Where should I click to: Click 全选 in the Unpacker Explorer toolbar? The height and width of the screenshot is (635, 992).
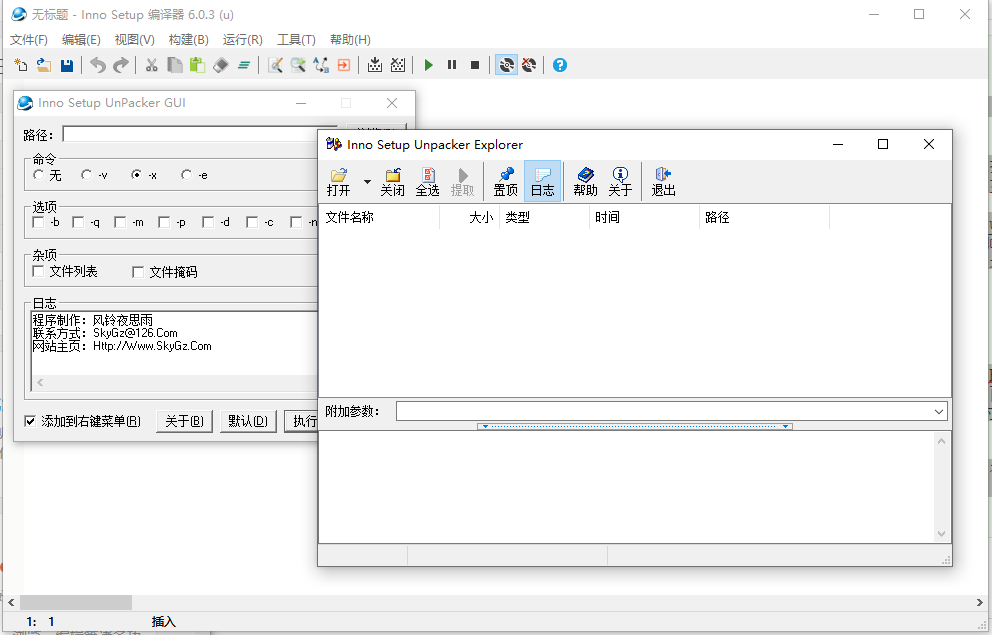coord(428,182)
